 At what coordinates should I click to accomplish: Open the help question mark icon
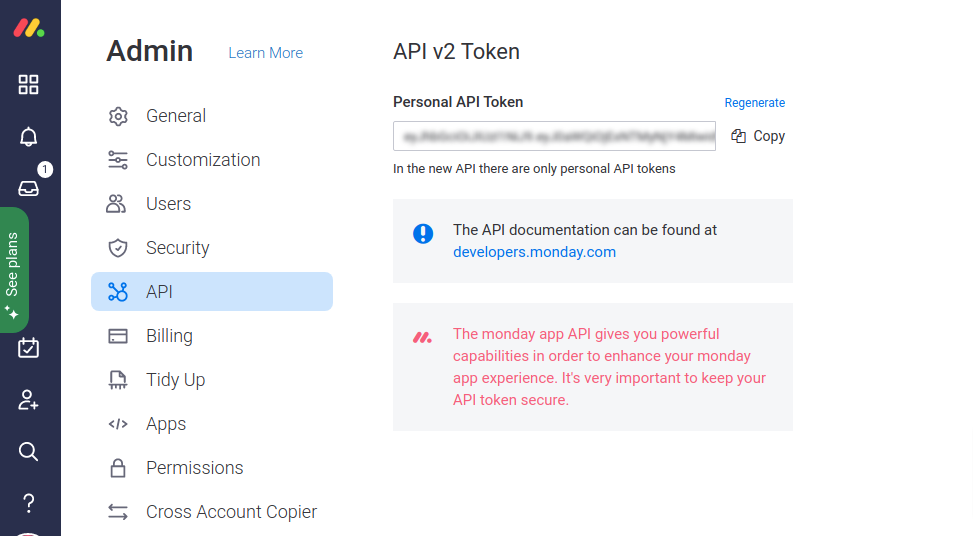coord(28,502)
